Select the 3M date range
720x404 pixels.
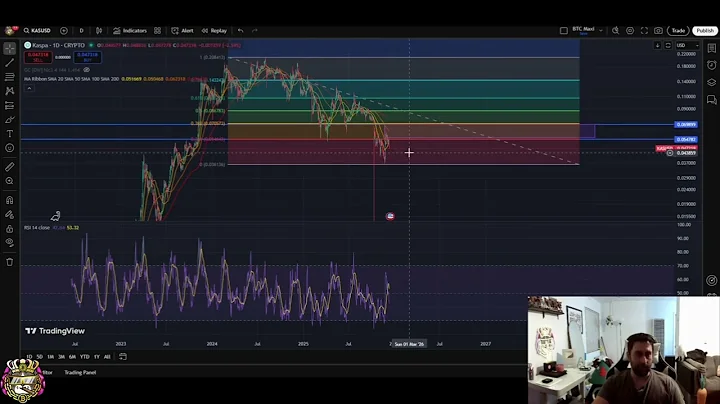(x=61, y=357)
